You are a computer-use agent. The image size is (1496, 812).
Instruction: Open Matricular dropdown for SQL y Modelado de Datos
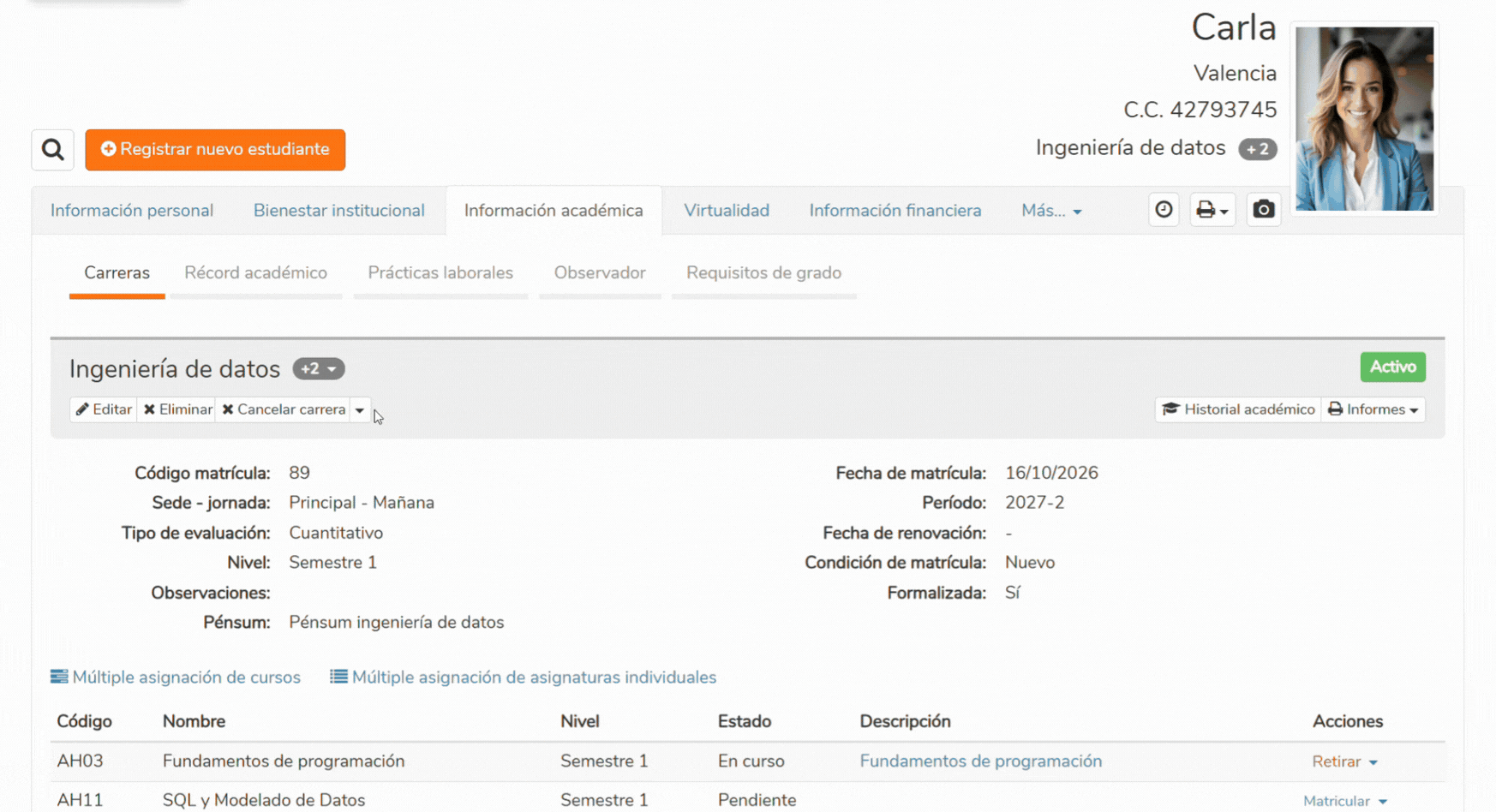coord(1344,801)
